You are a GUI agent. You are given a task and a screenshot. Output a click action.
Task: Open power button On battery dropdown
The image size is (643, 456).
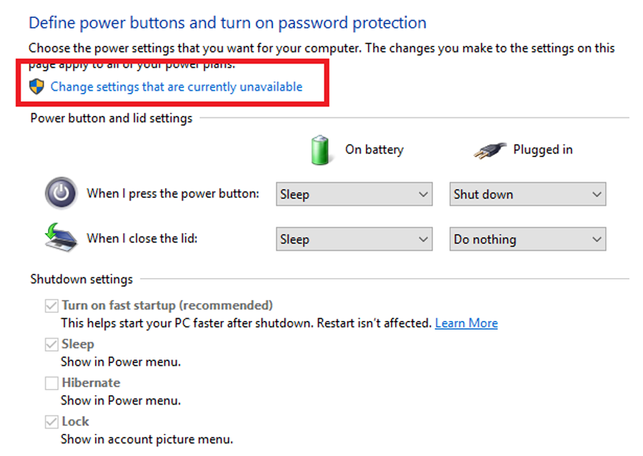pos(354,194)
